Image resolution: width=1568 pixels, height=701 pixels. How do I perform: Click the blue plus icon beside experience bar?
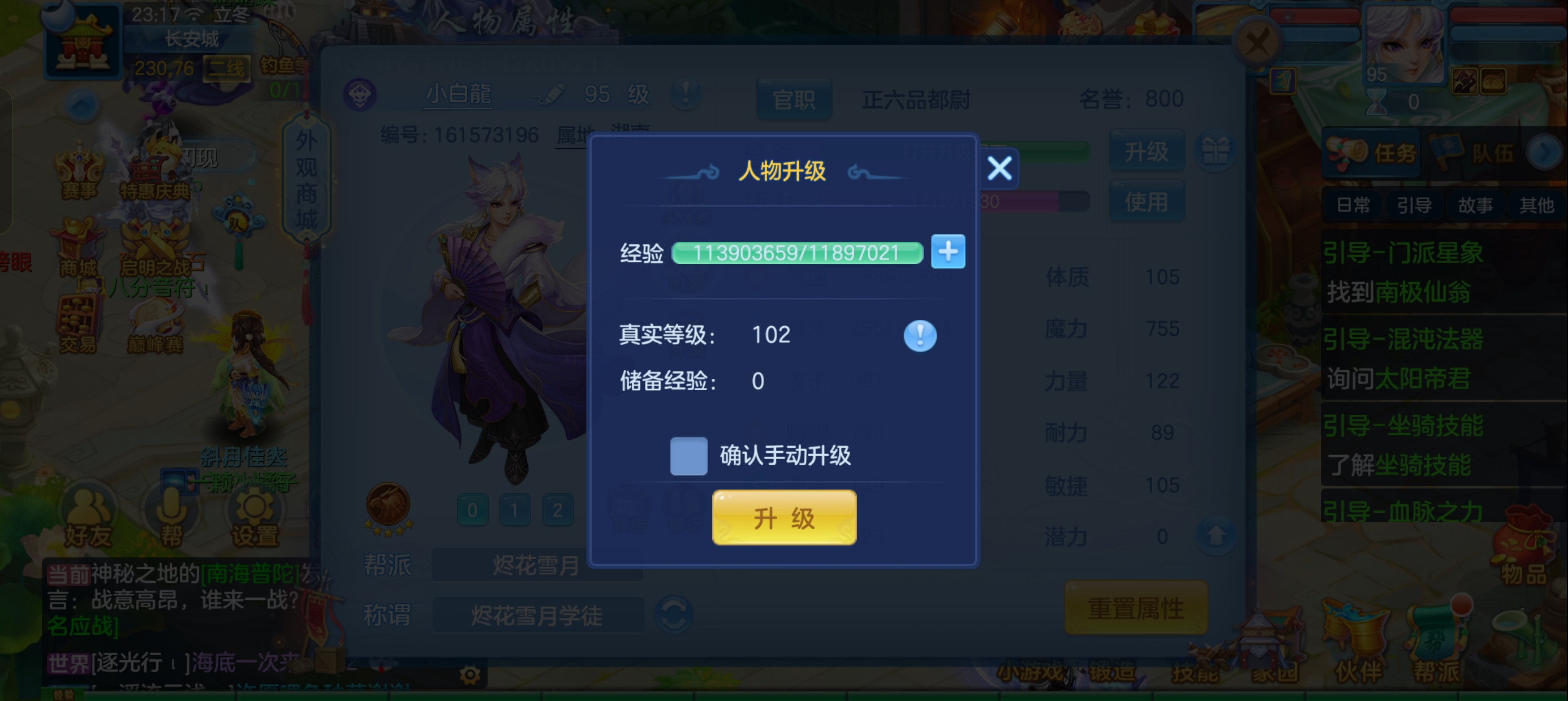(x=947, y=252)
